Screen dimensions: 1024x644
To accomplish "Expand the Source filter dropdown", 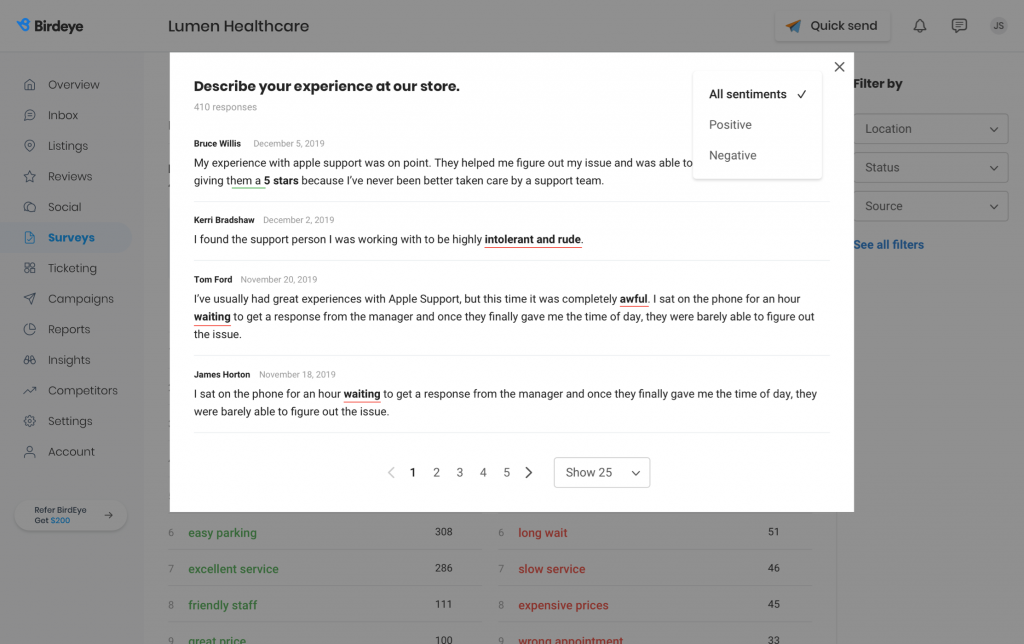I will click(929, 206).
